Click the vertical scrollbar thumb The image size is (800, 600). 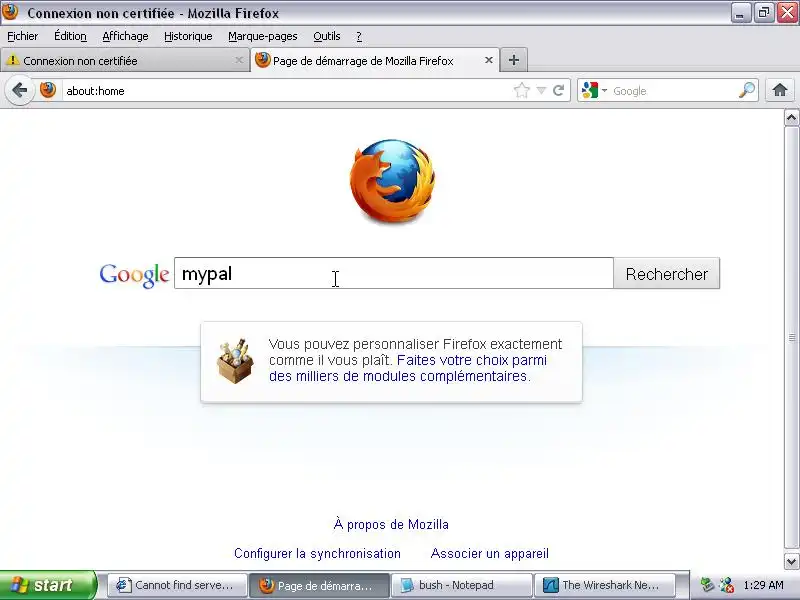click(x=791, y=338)
